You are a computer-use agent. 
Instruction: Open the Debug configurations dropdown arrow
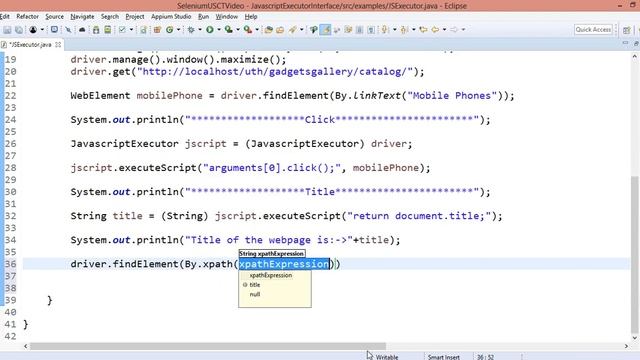(200, 30)
